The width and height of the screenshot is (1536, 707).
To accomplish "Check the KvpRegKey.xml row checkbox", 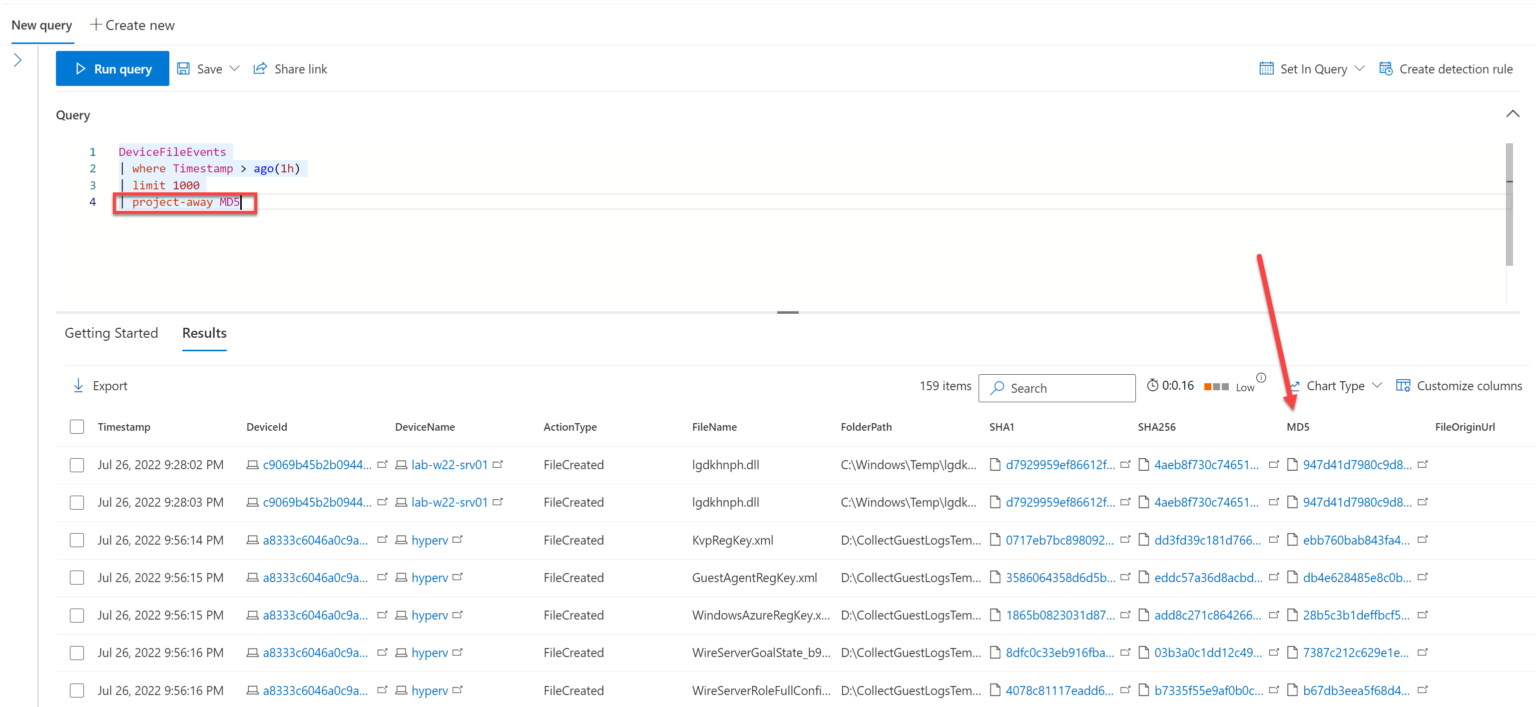I will click(77, 540).
